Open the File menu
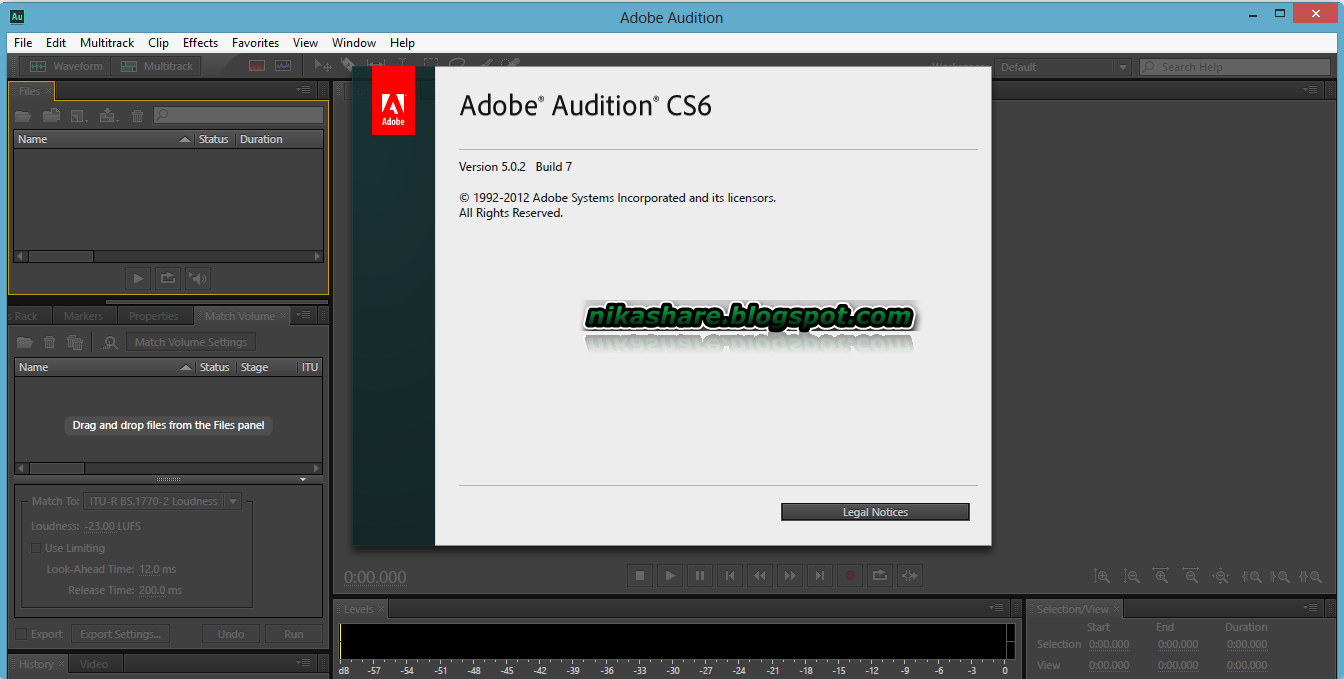Screen dimensions: 1344x679 click(23, 43)
